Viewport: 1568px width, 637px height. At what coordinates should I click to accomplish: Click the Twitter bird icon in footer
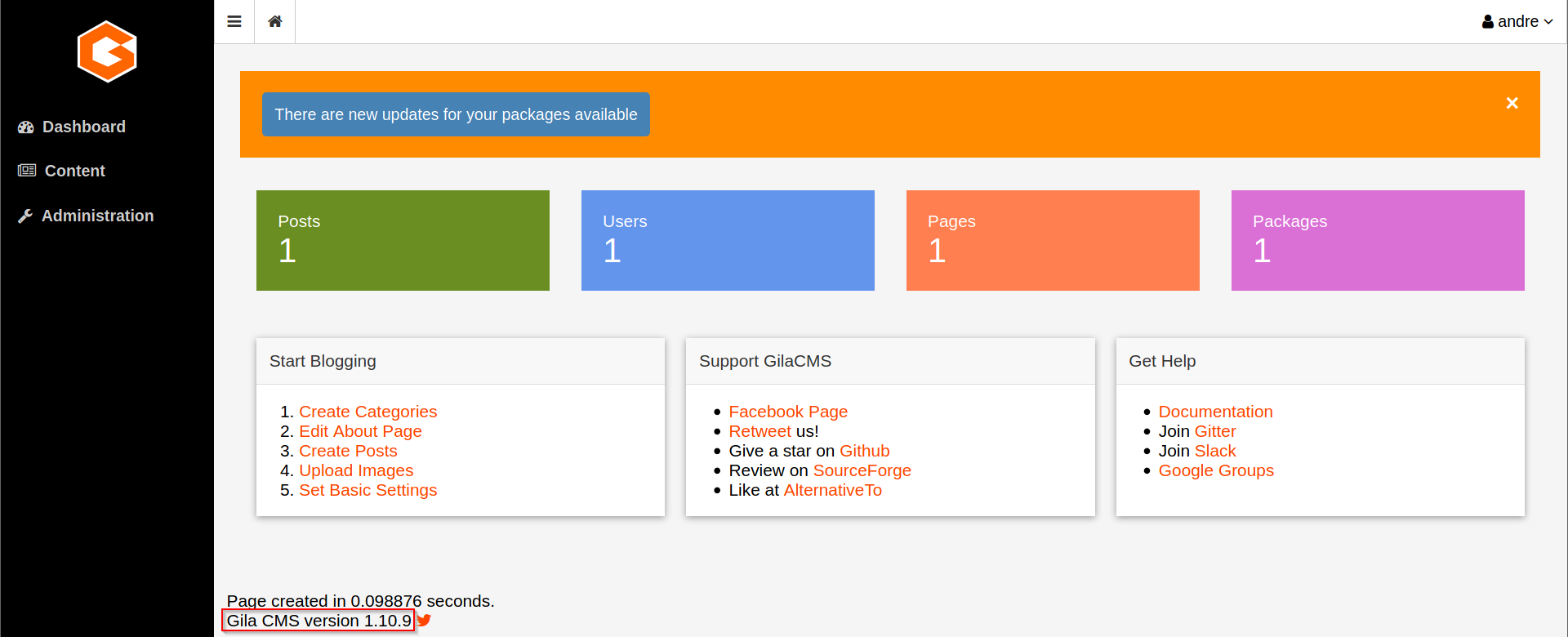424,621
